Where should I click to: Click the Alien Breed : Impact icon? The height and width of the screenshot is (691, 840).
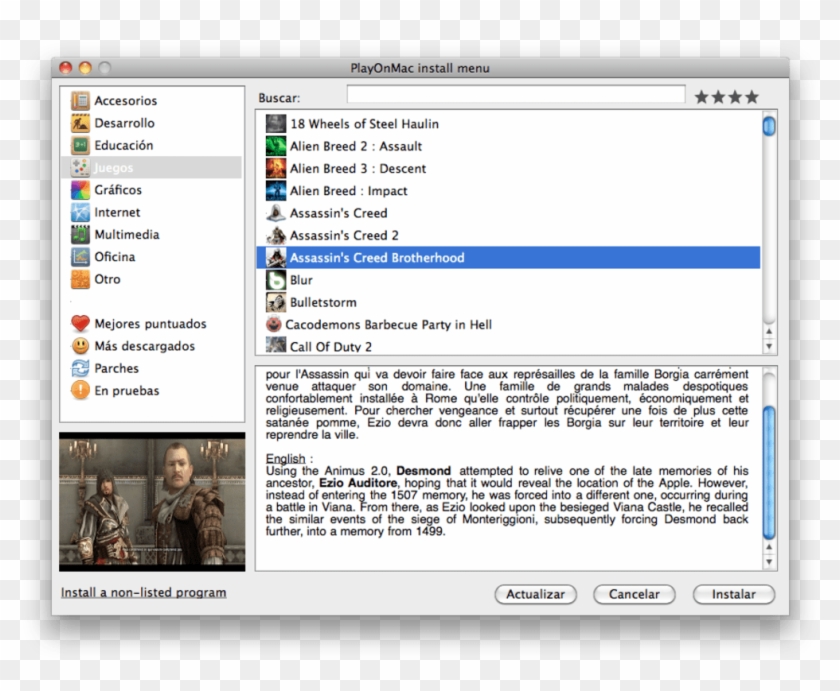coord(276,191)
